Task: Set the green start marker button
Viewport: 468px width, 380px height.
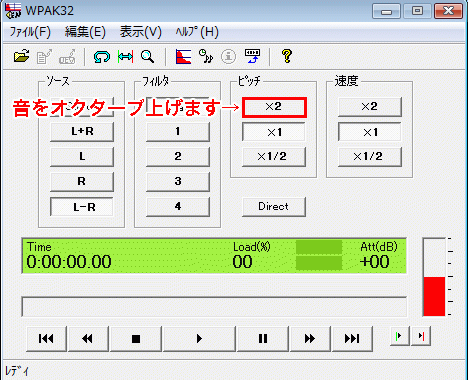Action: 399,336
